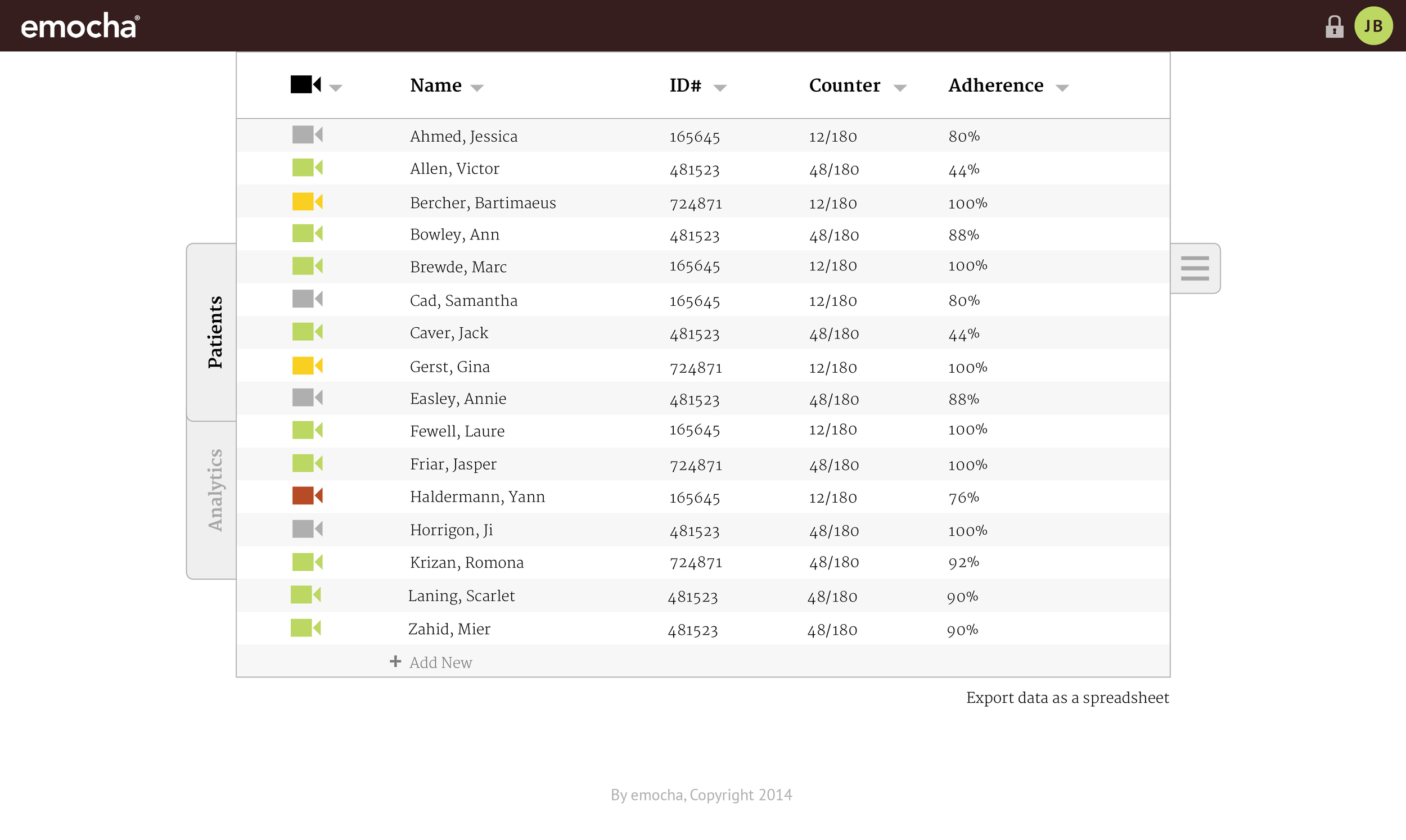Click the plus icon beside Add New

coord(395,661)
